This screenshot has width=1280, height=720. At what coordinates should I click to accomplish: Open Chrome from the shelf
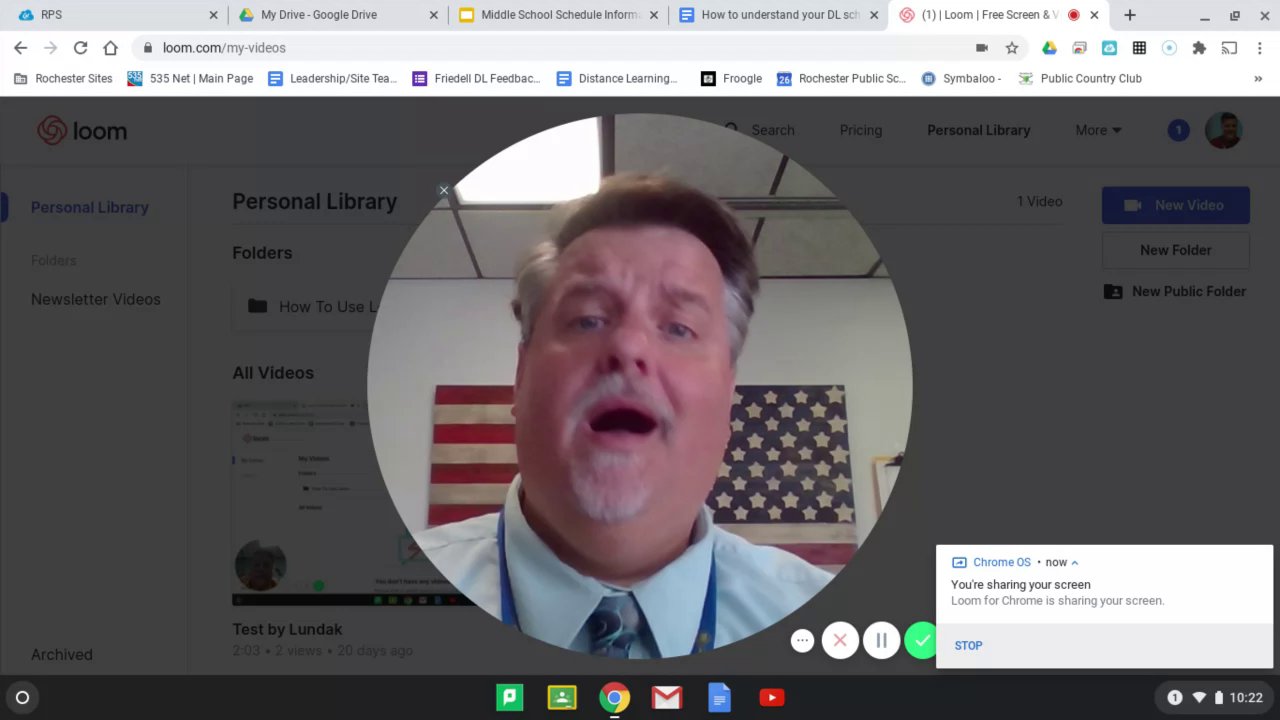pos(615,698)
